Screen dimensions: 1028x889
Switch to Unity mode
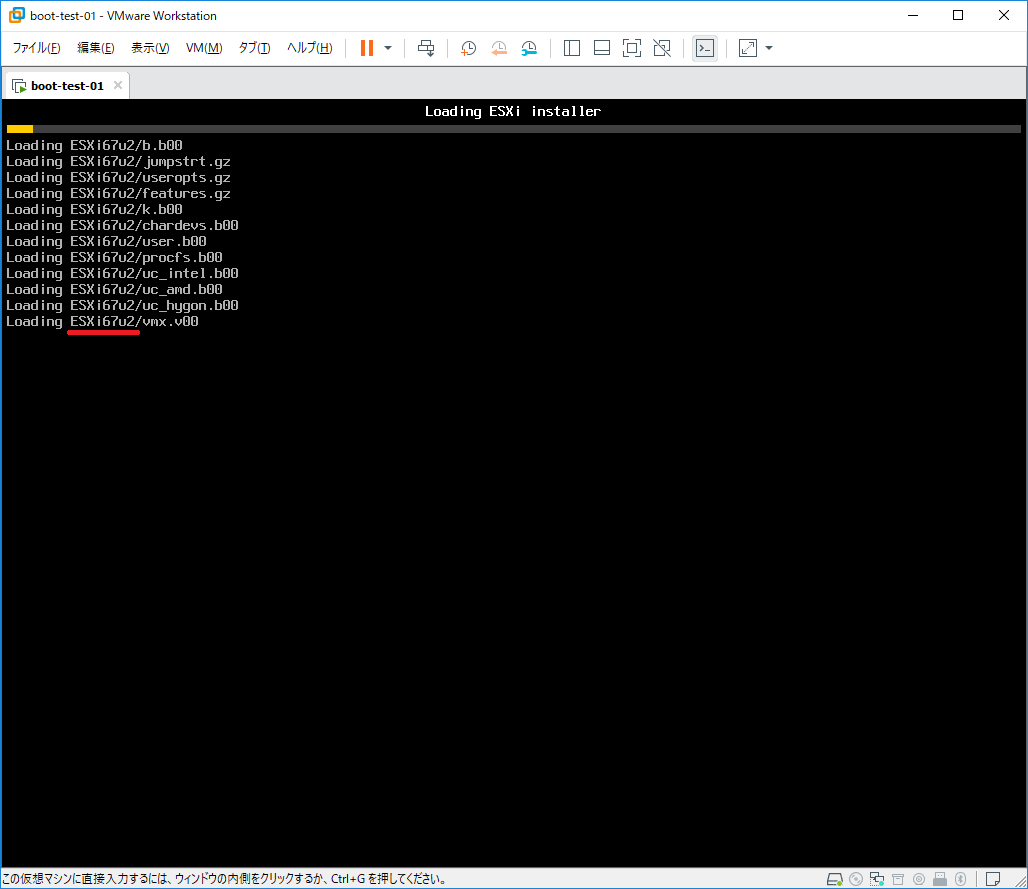[662, 48]
